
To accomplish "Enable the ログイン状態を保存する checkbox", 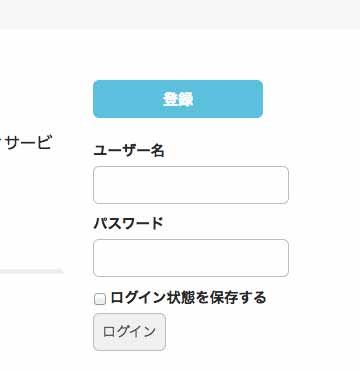I will (x=100, y=299).
